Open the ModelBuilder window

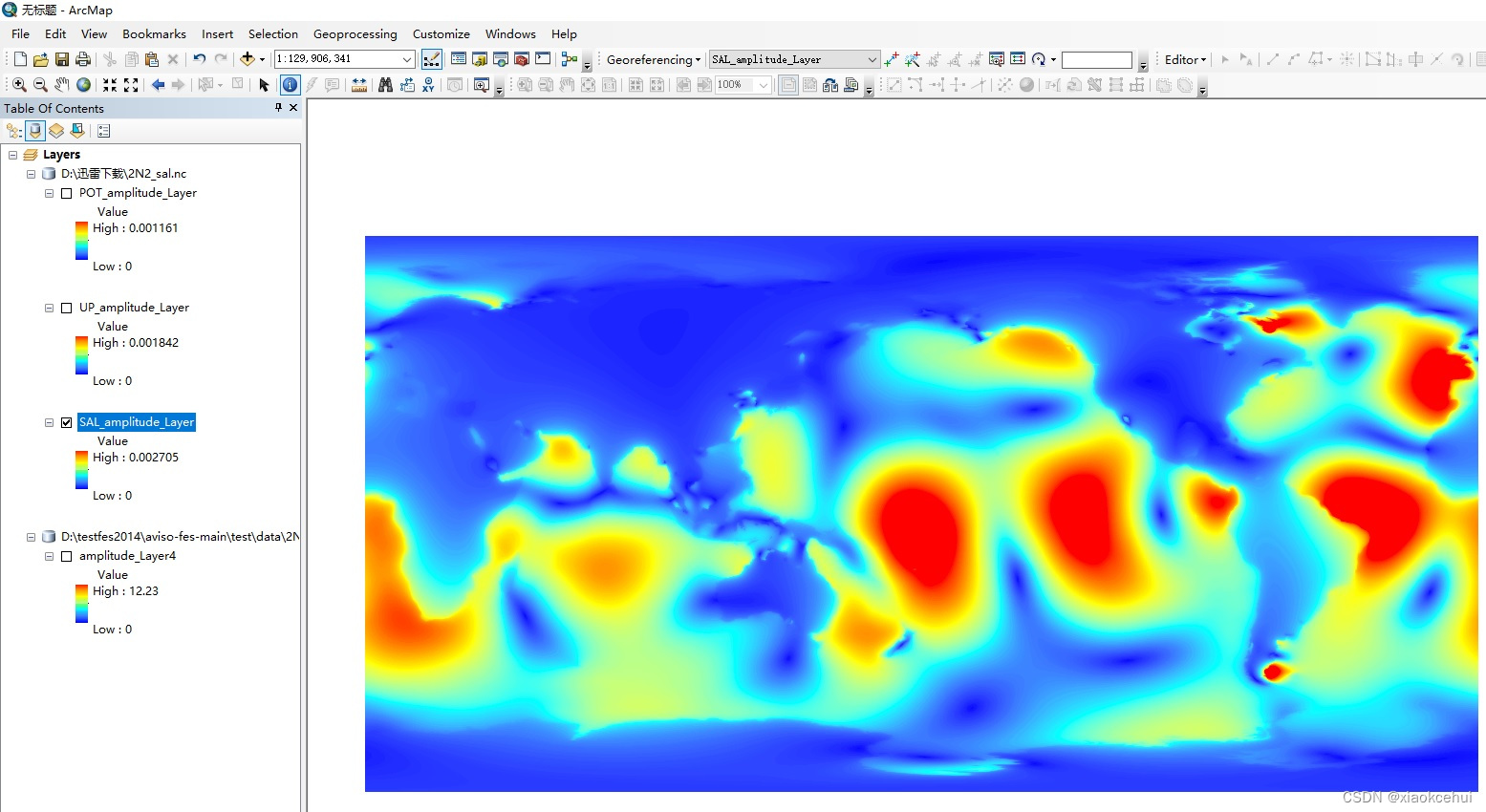tap(570, 59)
